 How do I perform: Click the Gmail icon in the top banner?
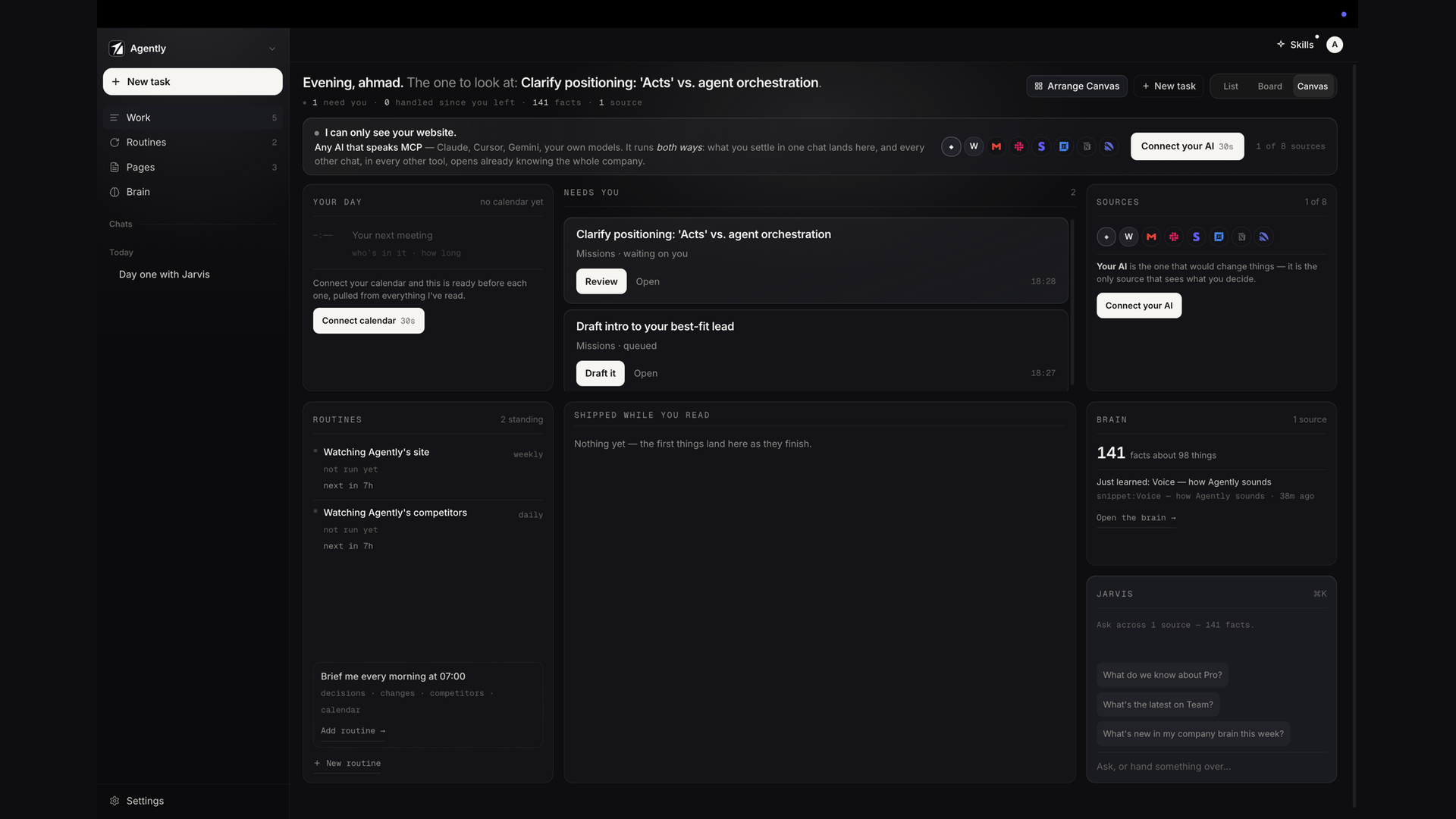coord(996,146)
